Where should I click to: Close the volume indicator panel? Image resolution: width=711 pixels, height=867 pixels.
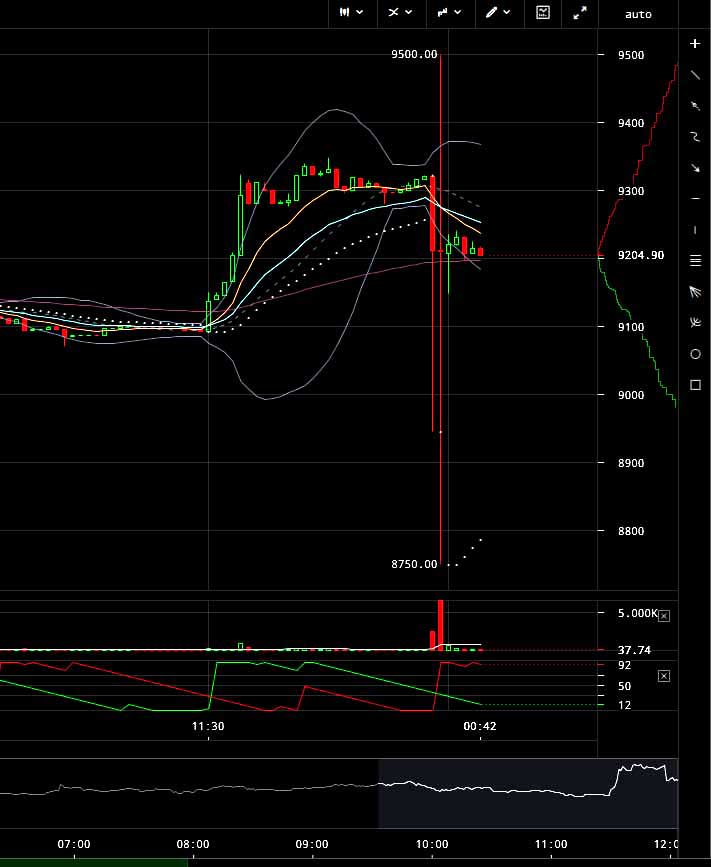point(664,616)
